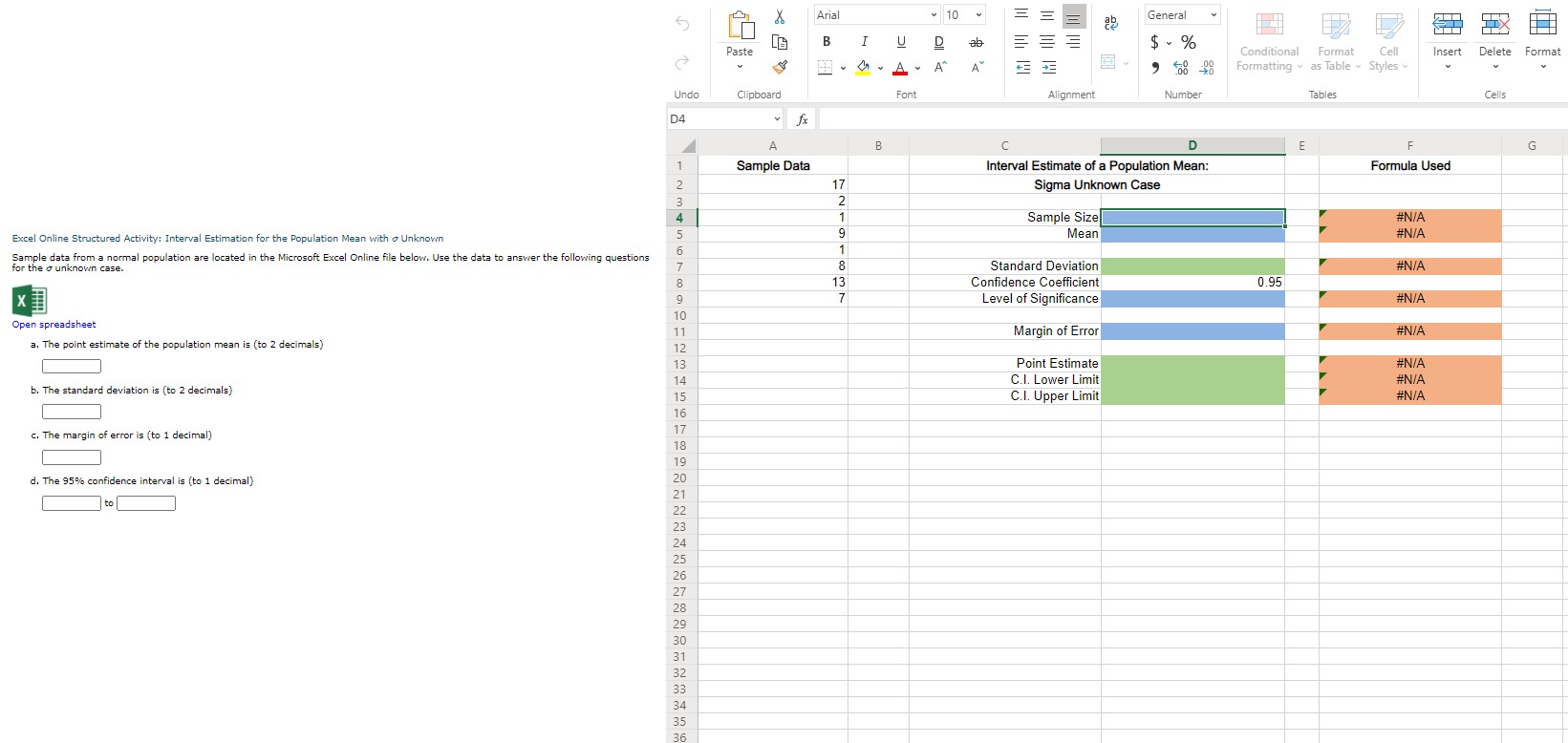The height and width of the screenshot is (743, 1568).
Task: Open Conditional Formatting menu
Action: tap(1269, 41)
